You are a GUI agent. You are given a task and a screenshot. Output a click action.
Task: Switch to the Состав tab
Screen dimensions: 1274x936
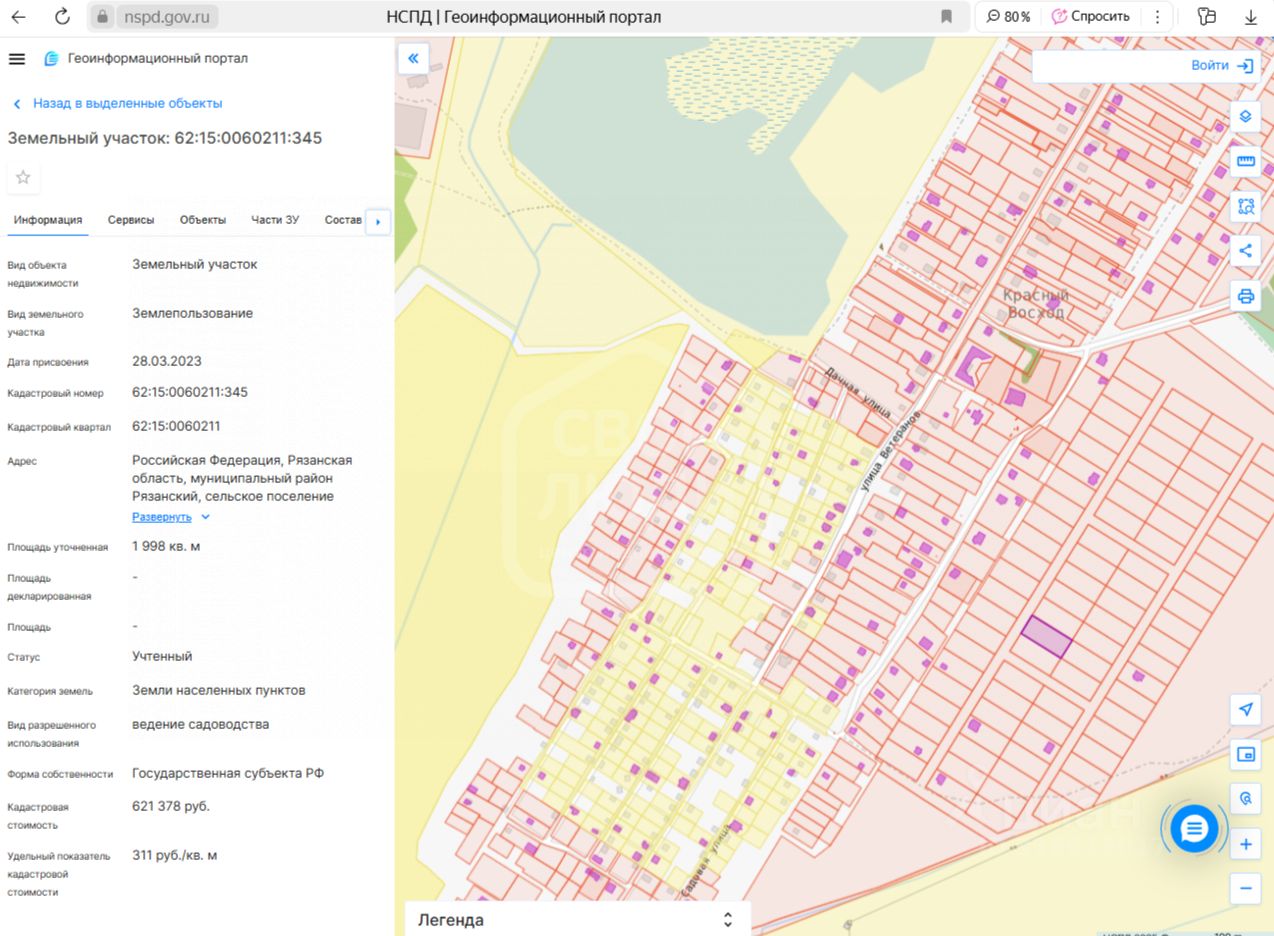[x=343, y=220]
